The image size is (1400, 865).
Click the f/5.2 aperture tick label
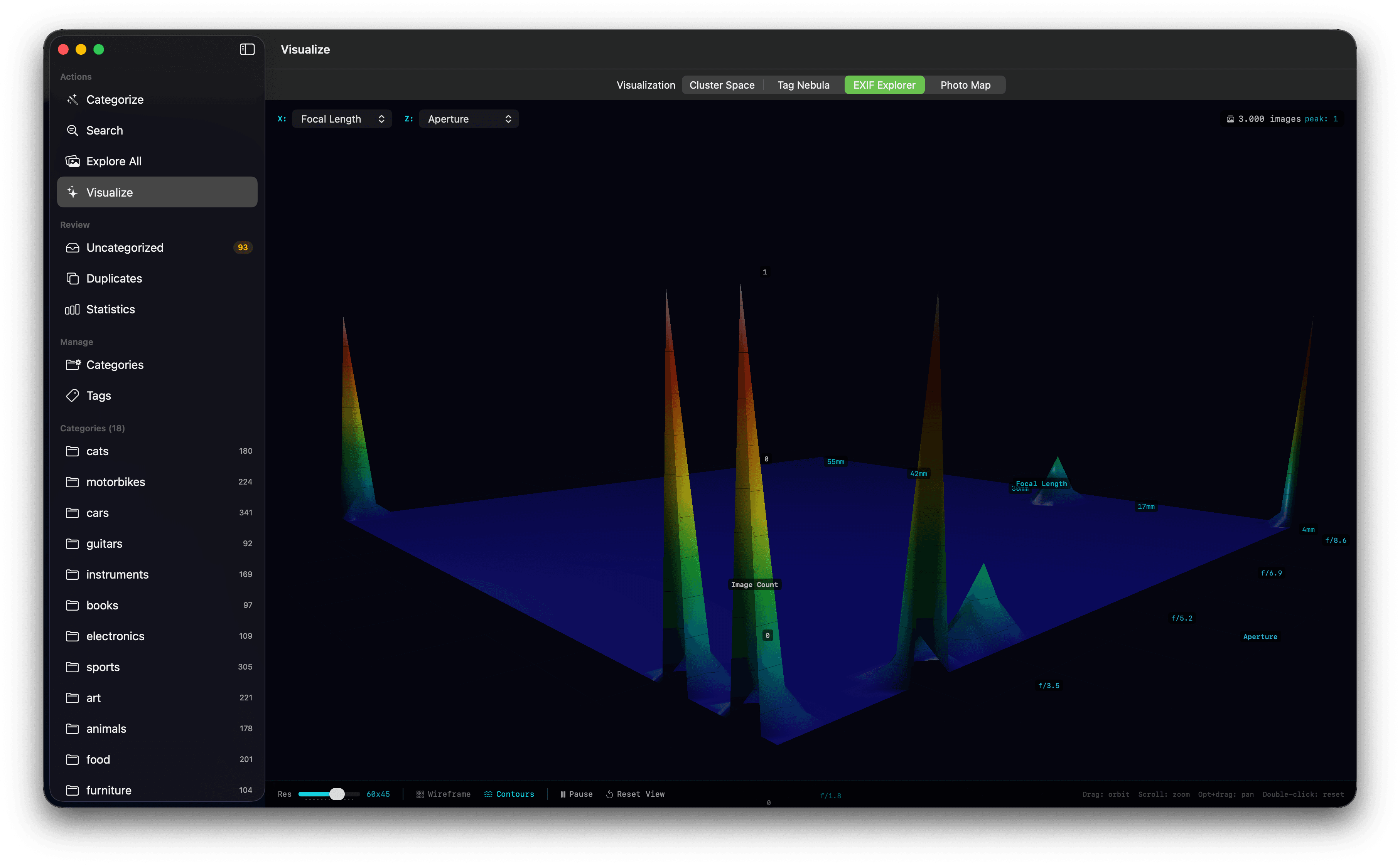point(1182,618)
